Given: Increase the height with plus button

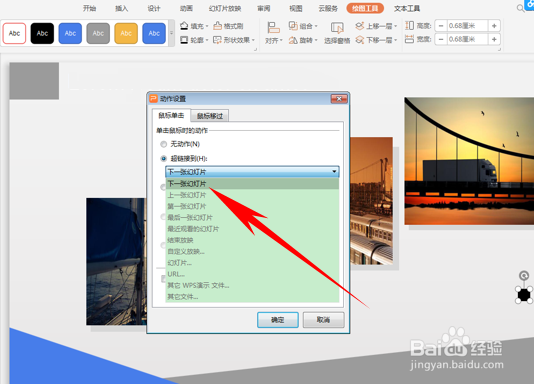Looking at the screenshot, I should tap(494, 26).
